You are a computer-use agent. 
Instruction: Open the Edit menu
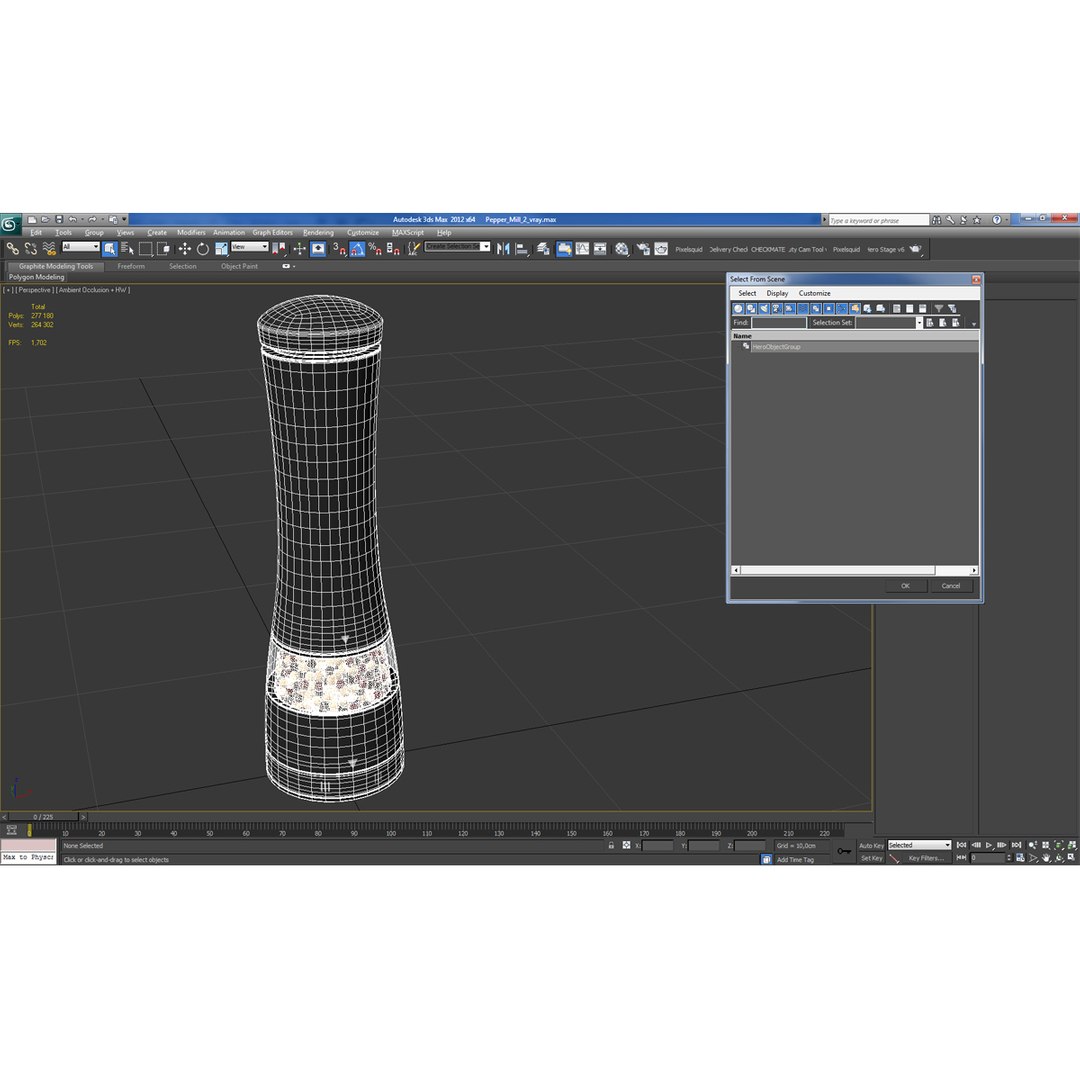coord(36,233)
